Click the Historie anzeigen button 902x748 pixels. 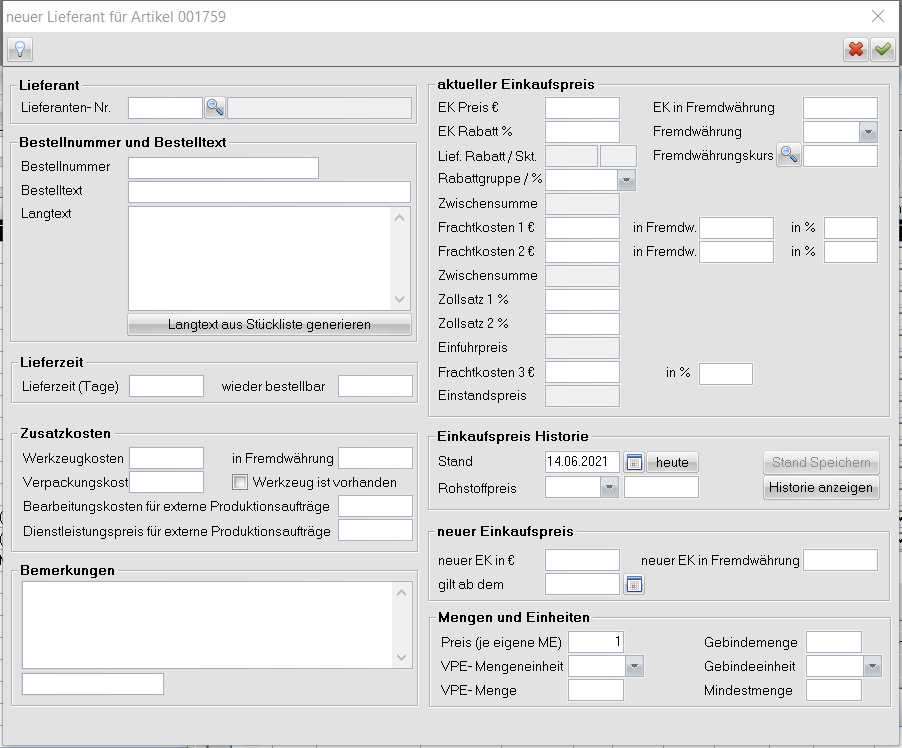(x=821, y=488)
